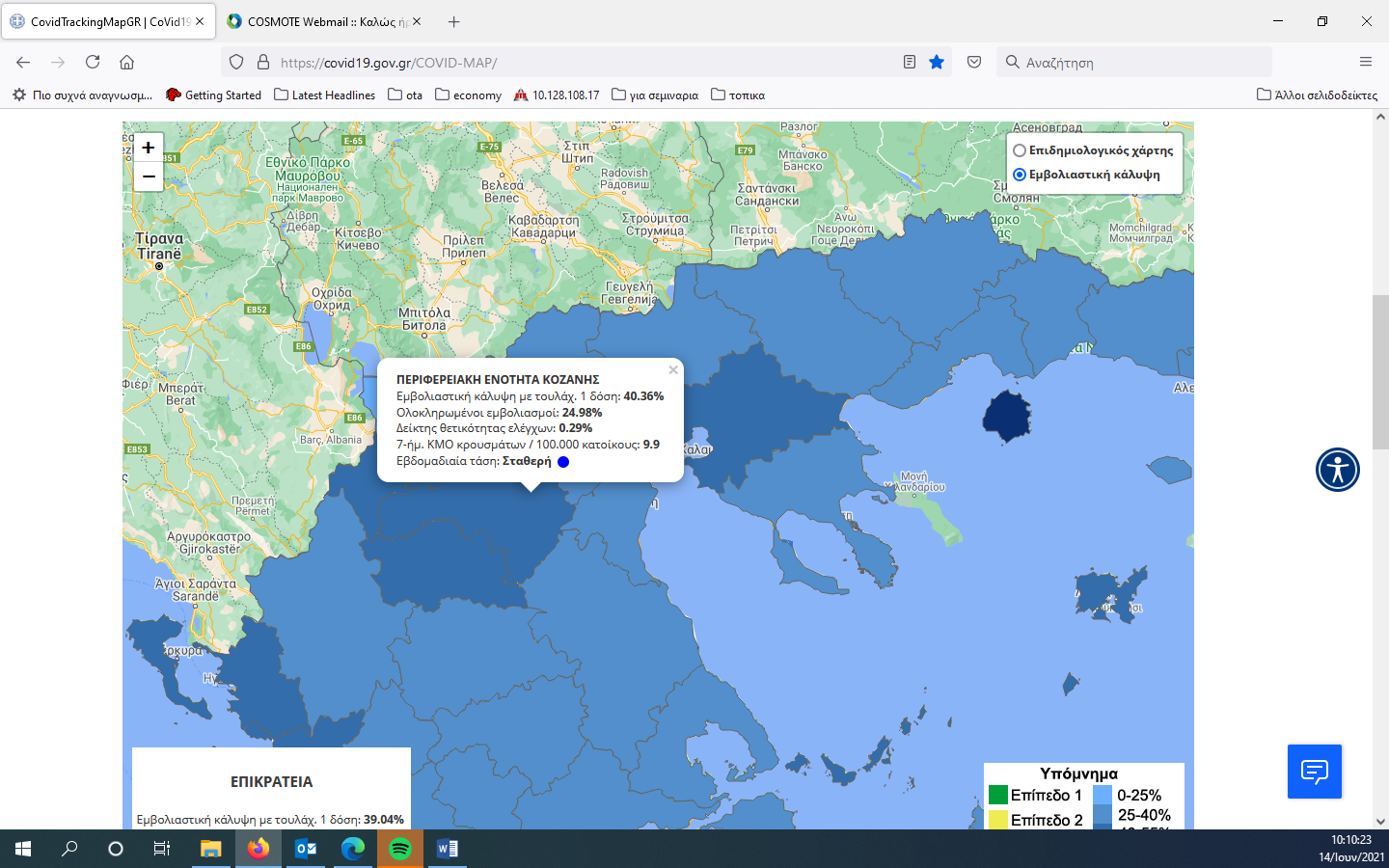Open the browser home page

126,62
